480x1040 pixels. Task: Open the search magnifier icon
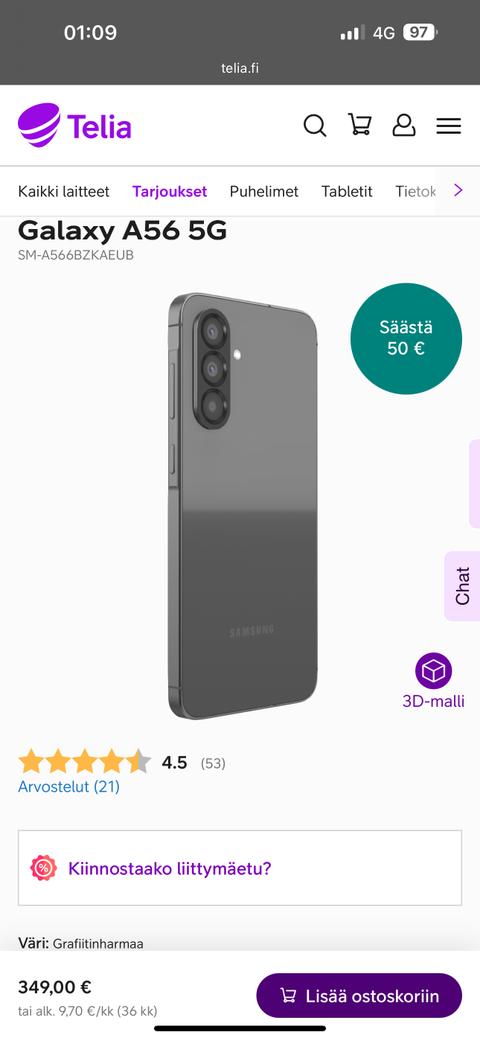(315, 125)
